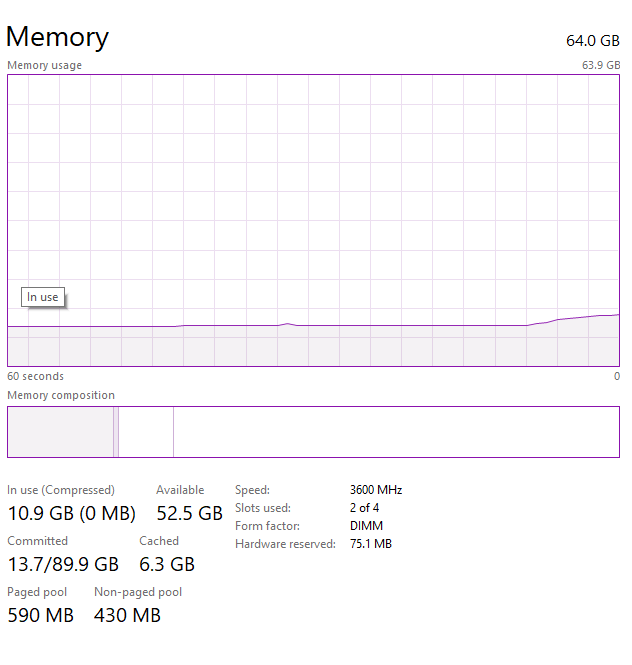Viewport: 632px width, 665px height.
Task: Click the 64.0 GB total capacity label
Action: click(x=593, y=41)
